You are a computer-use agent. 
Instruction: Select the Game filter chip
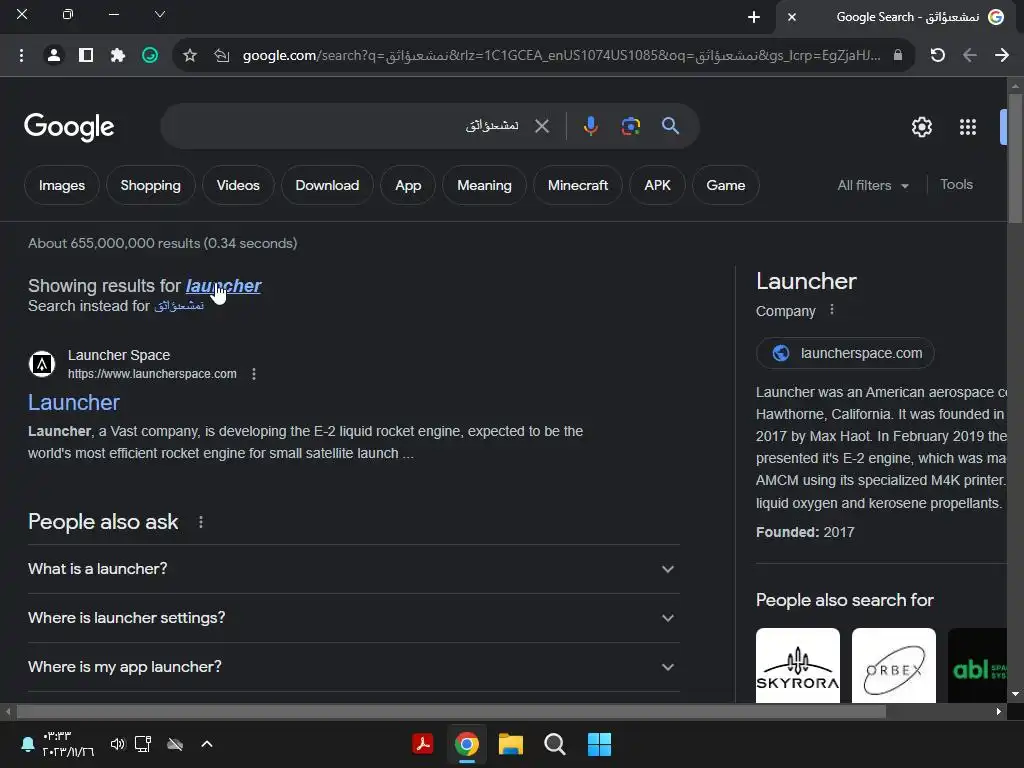tap(726, 185)
